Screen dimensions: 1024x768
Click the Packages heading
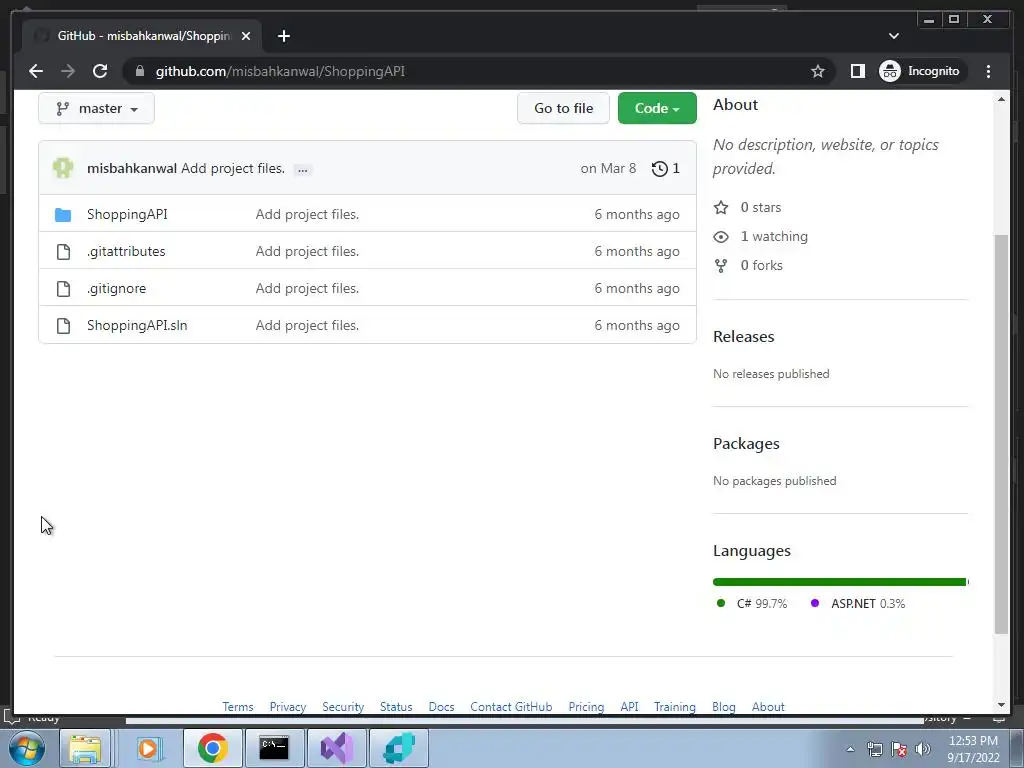coord(746,443)
